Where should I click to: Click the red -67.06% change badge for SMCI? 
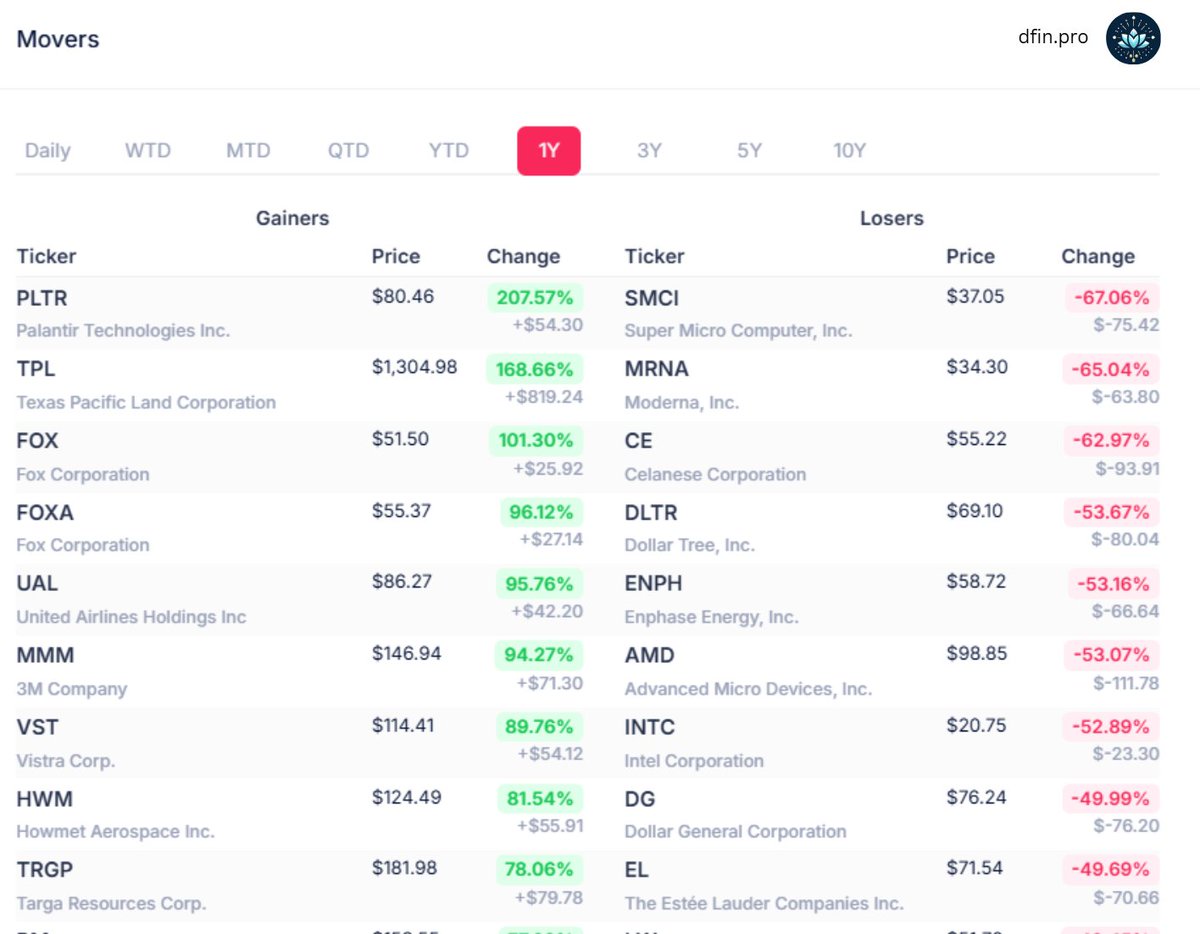pyautogui.click(x=1110, y=297)
